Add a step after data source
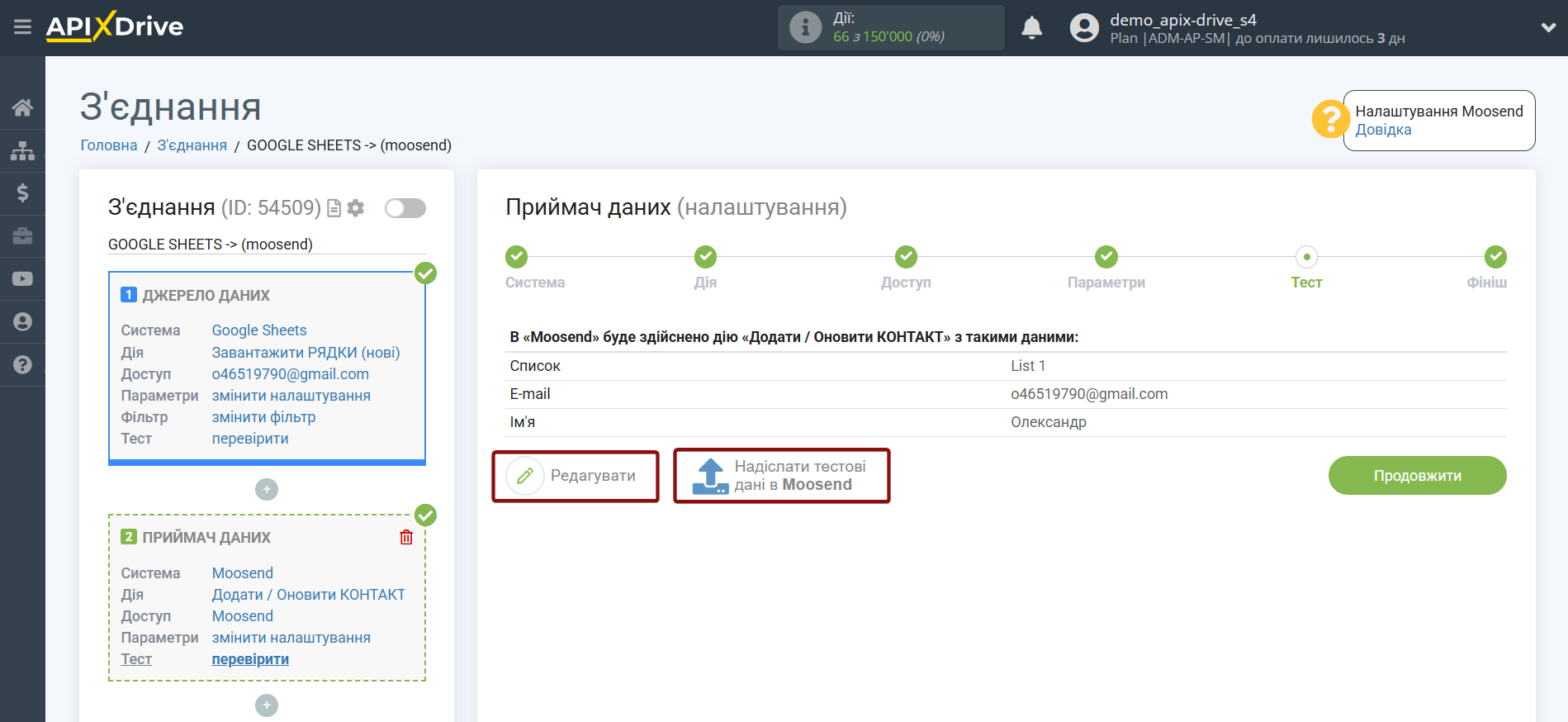Screen dimensions: 1568x722 point(267,490)
